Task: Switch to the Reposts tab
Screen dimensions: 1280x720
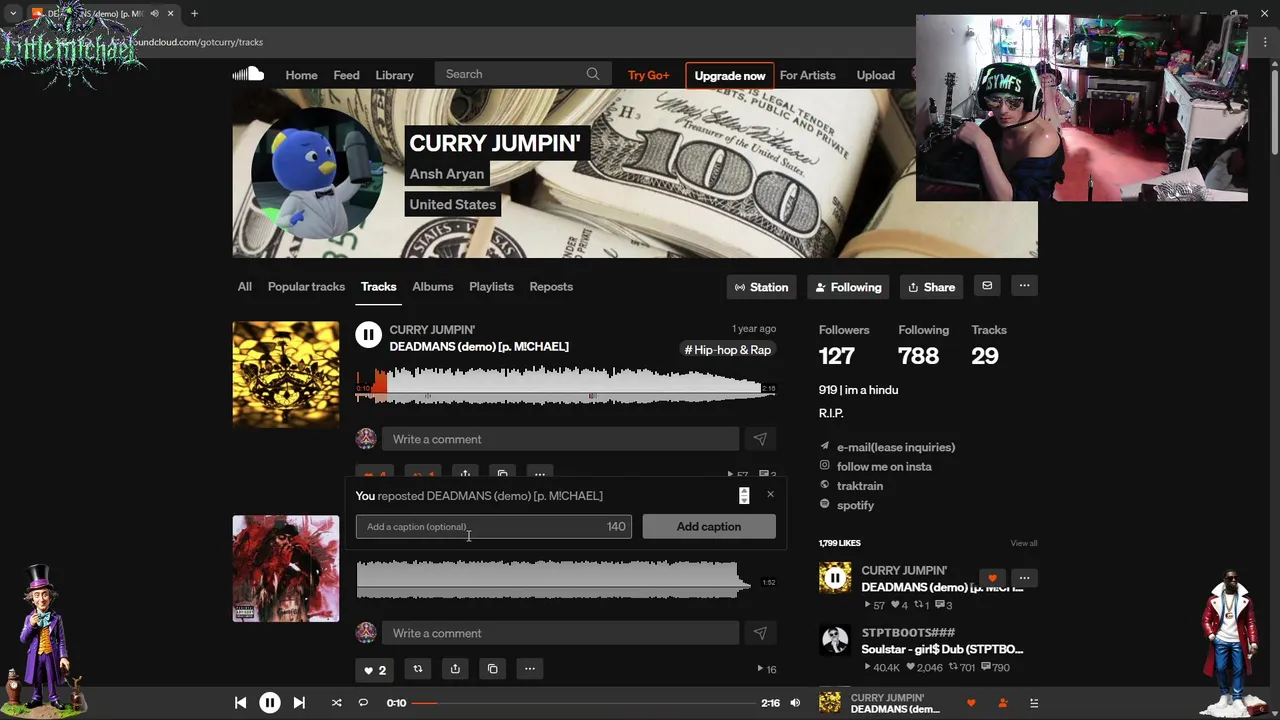Action: [551, 287]
